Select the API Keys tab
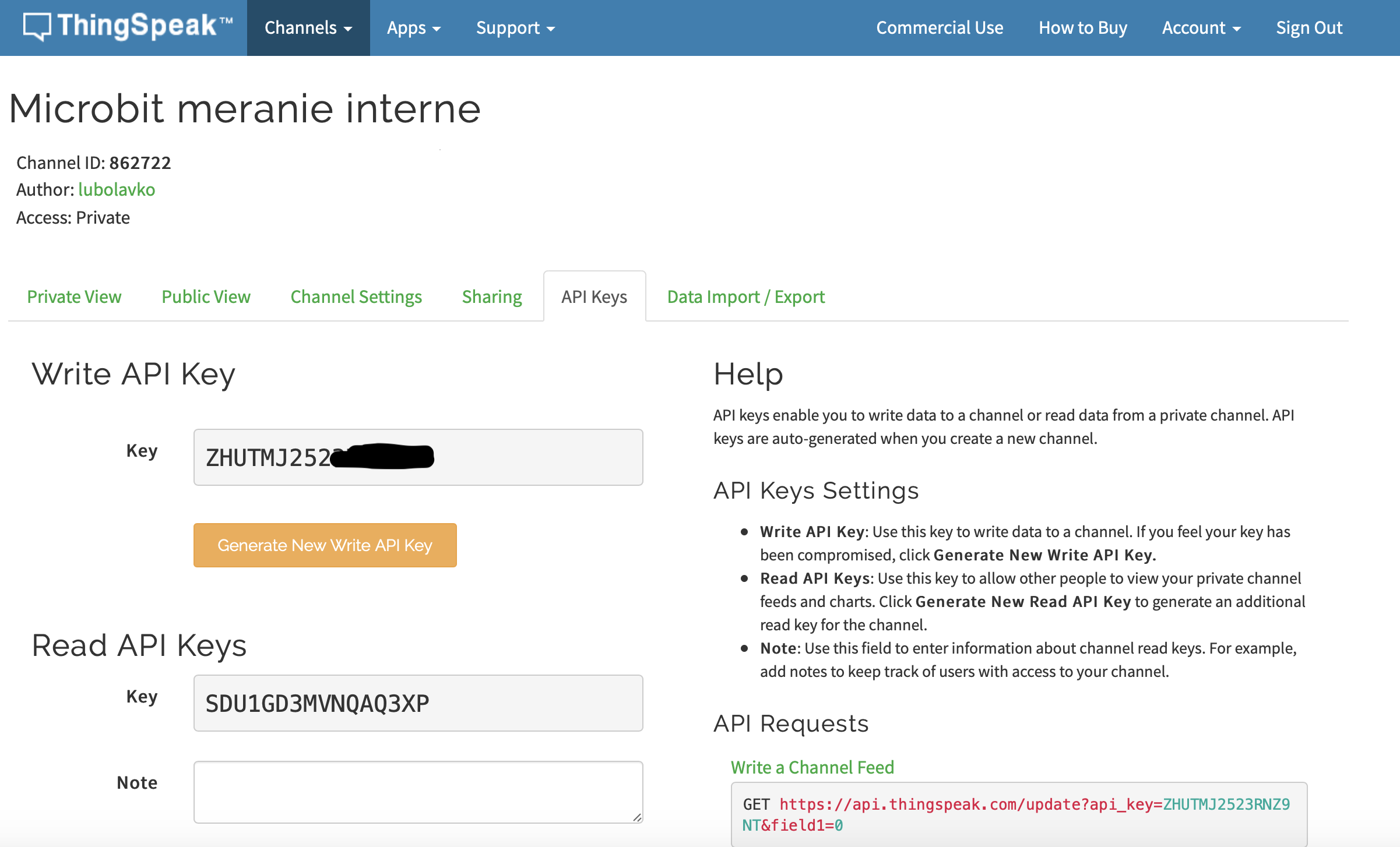Image resolution: width=1400 pixels, height=847 pixels. coord(594,297)
